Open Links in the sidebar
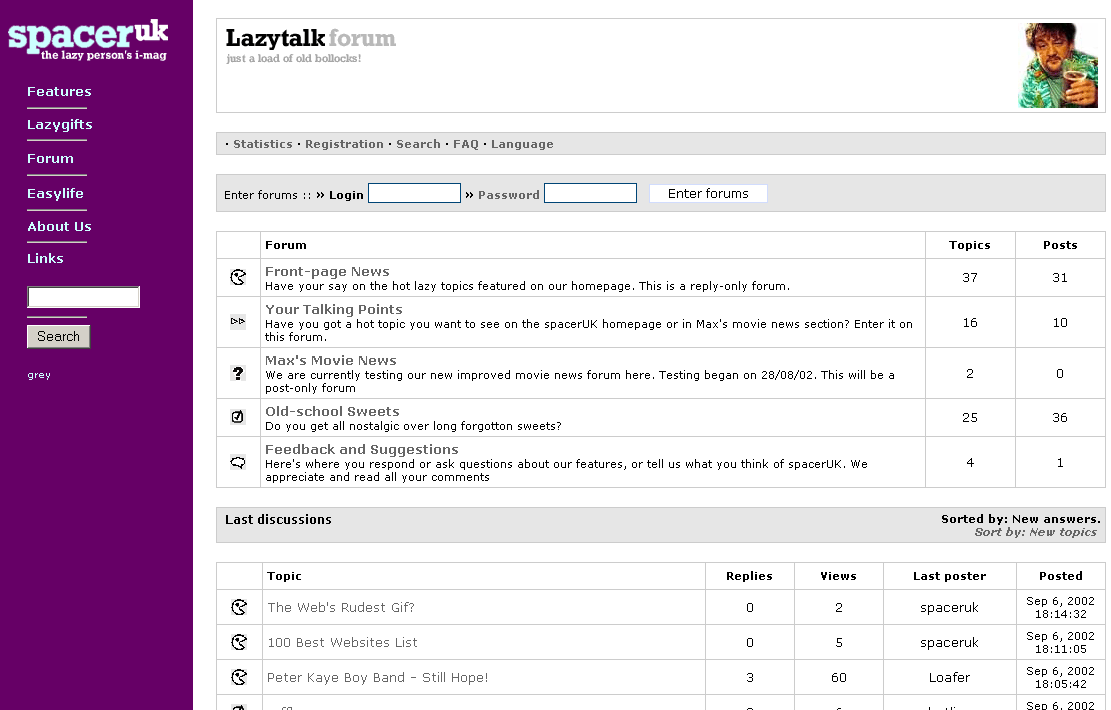The image size is (1111, 710). tap(45, 259)
